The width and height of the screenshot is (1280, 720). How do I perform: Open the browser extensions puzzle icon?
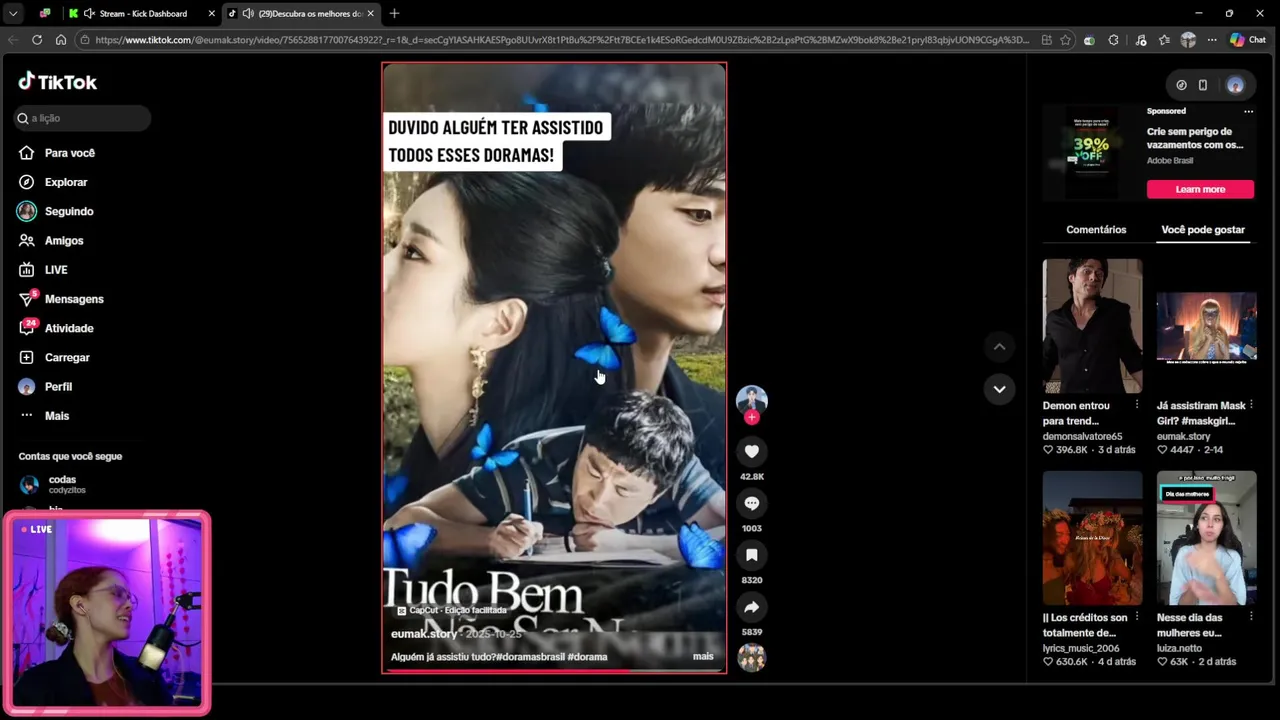[x=1114, y=40]
